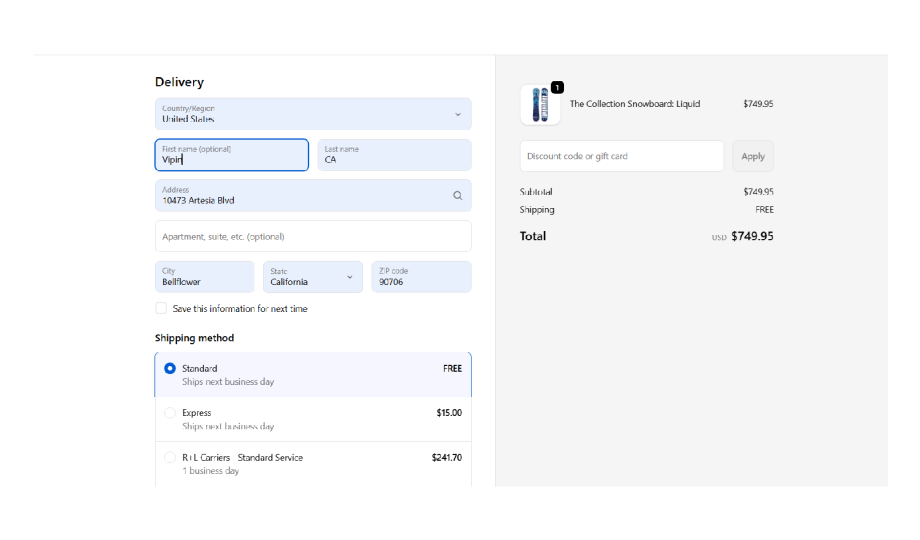Check Save this information for next time

tap(161, 309)
